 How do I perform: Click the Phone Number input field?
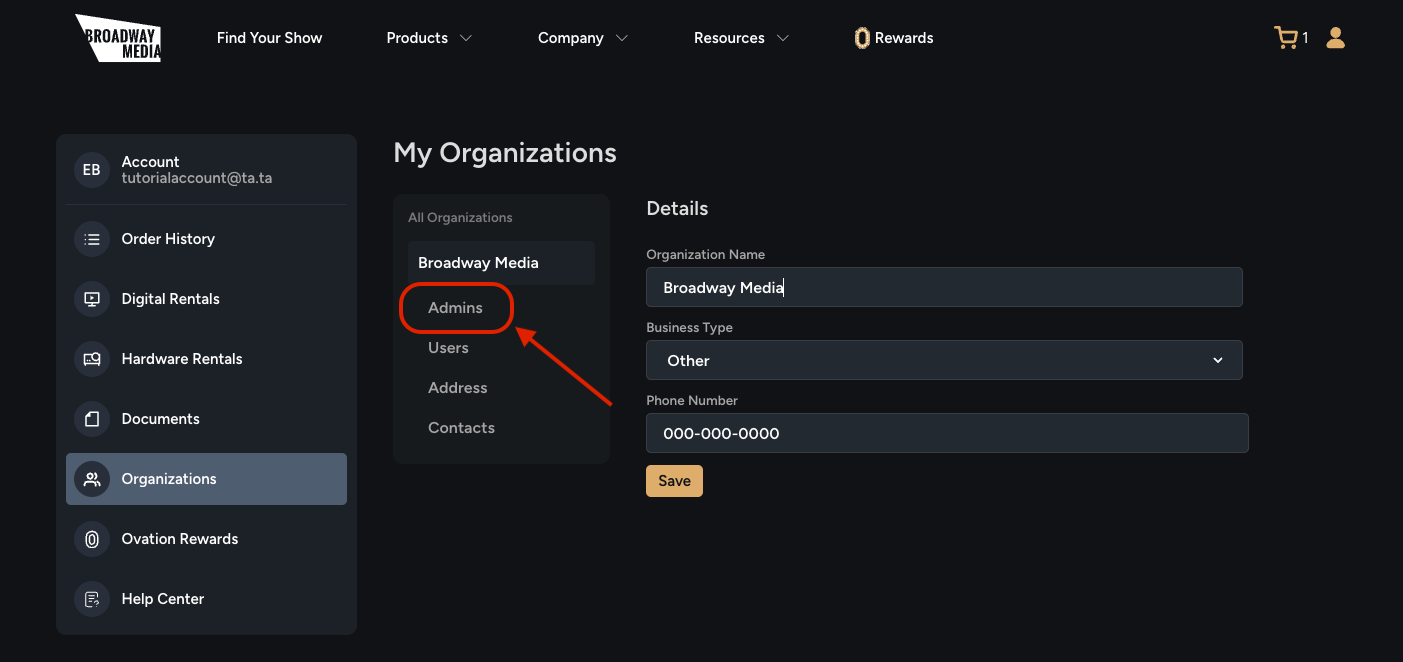947,433
